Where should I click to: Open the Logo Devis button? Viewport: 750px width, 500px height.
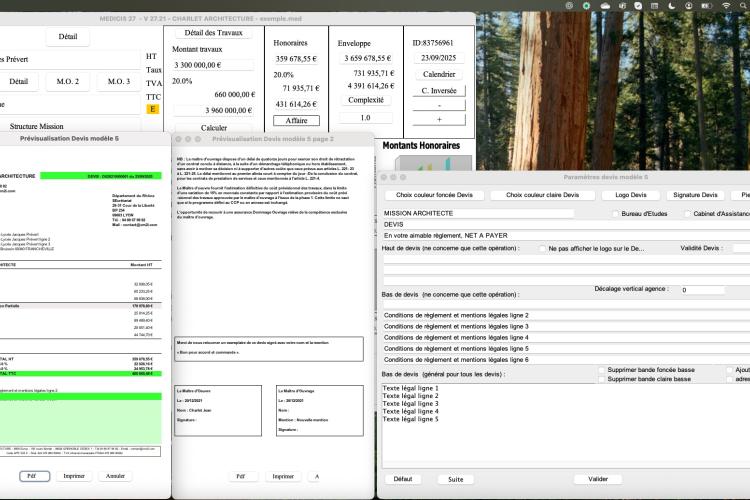pyautogui.click(x=630, y=195)
